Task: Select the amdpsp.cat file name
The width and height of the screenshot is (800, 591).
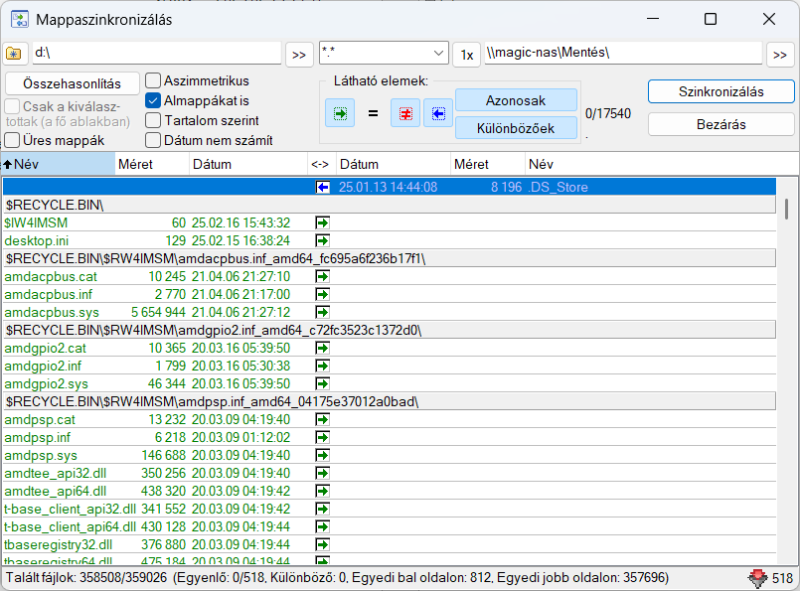Action: (40, 420)
